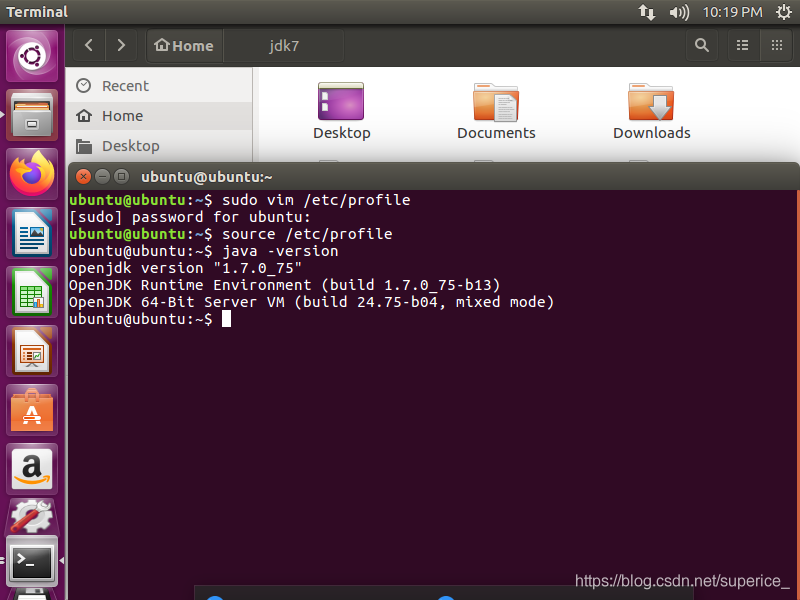Viewport: 800px width, 600px height.
Task: Show the clock calendar at 10:19 PM
Action: click(x=732, y=12)
